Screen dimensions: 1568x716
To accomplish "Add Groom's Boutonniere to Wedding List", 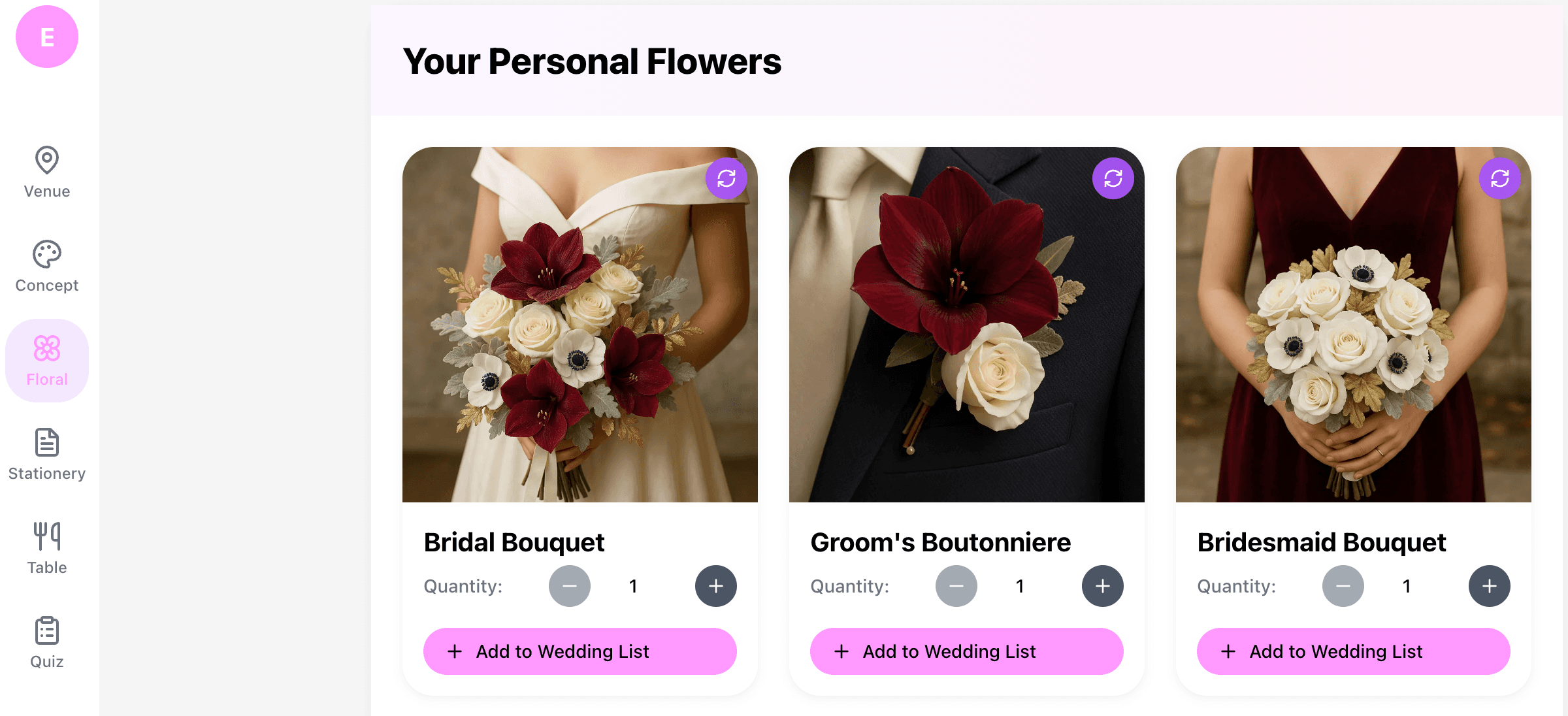I will tap(967, 651).
